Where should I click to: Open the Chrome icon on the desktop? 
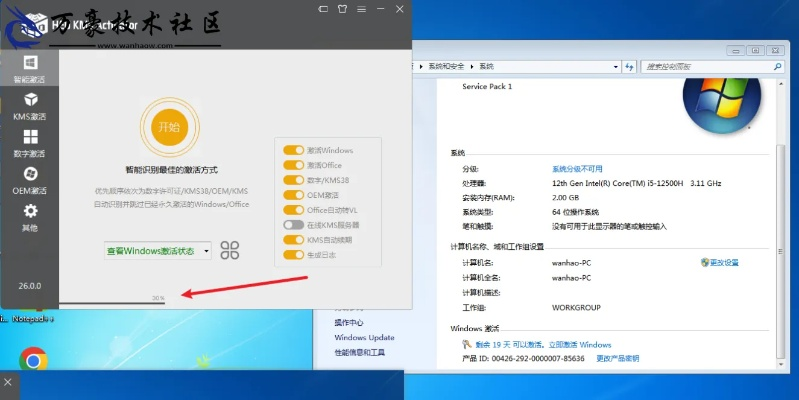(x=34, y=360)
